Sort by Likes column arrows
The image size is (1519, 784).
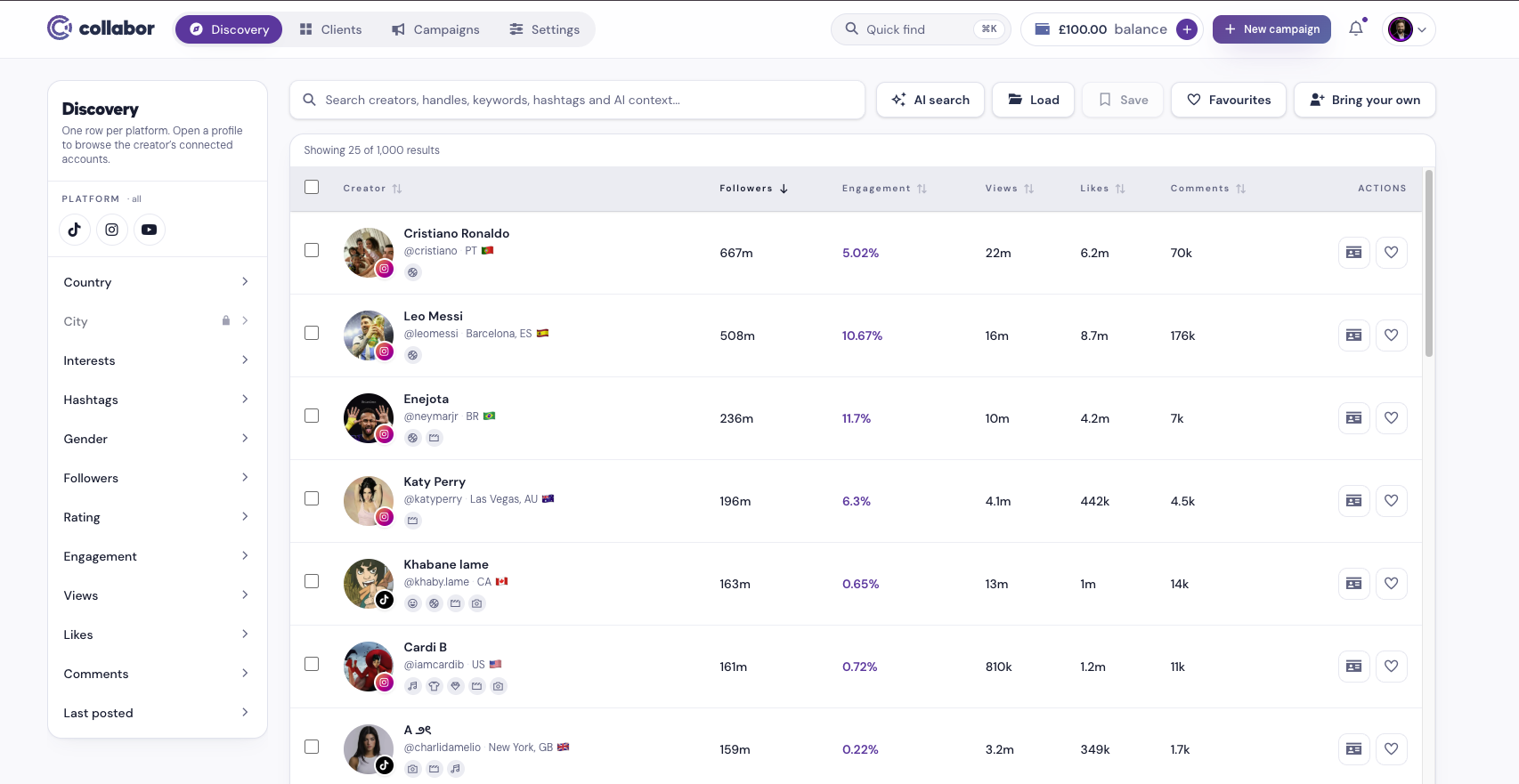(x=1120, y=189)
